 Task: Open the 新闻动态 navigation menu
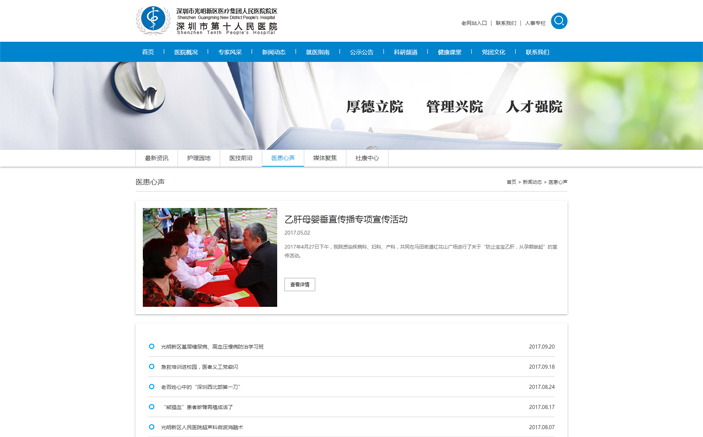[x=274, y=52]
